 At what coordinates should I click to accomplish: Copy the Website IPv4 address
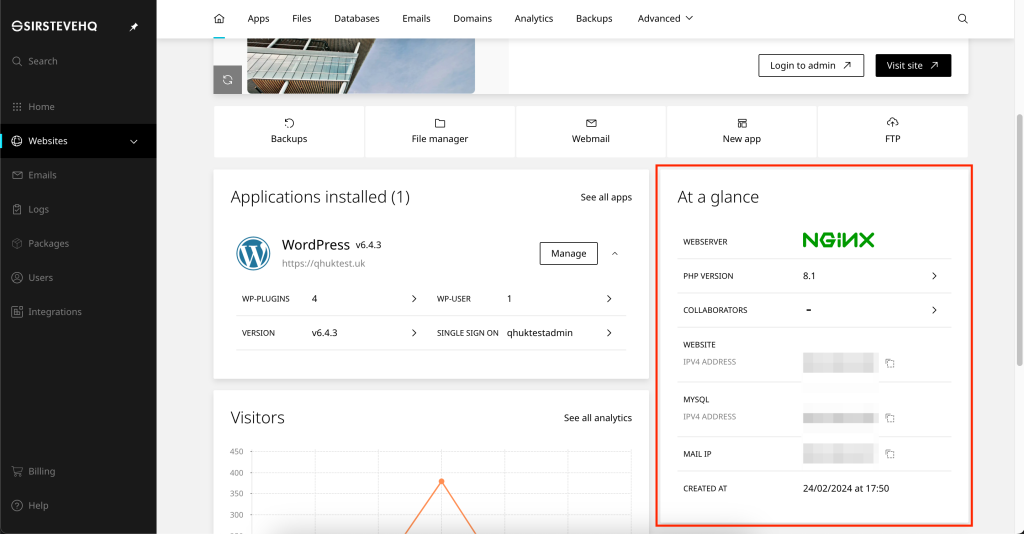[889, 363]
